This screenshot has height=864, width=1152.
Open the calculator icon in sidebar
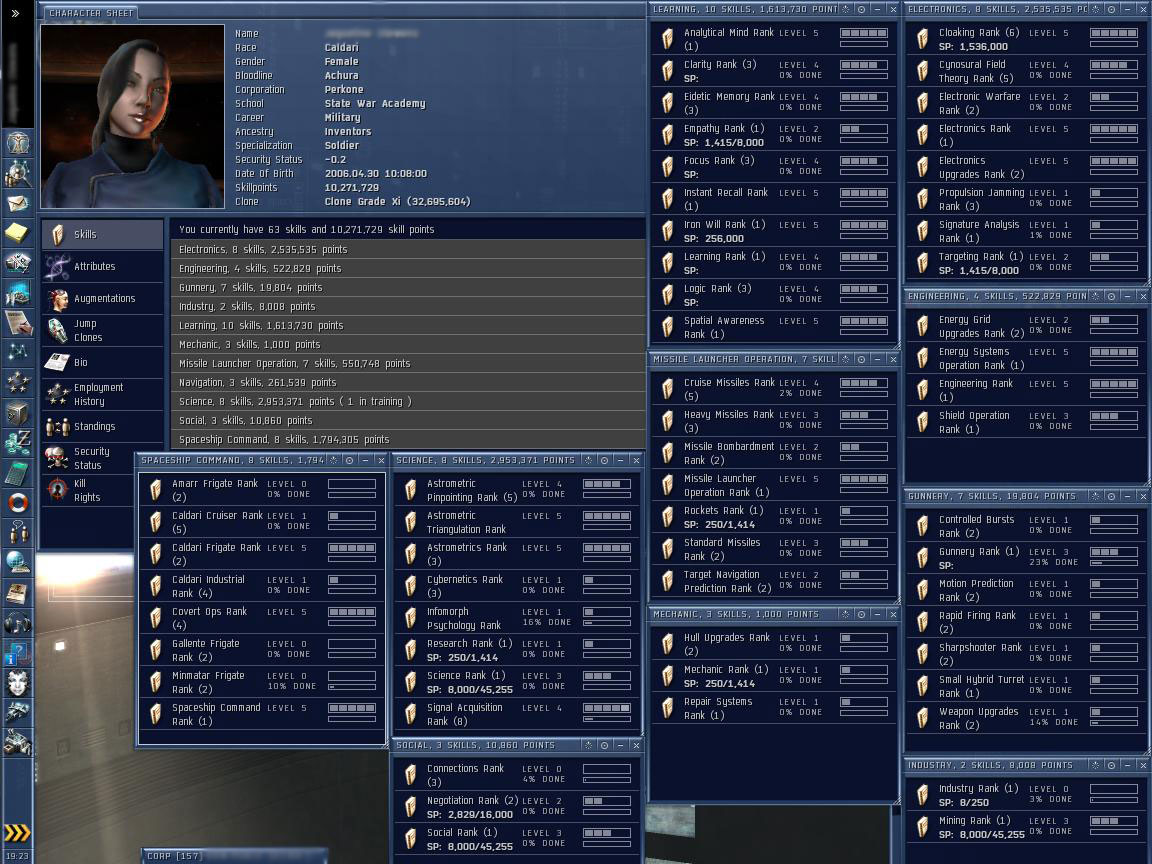pos(18,474)
